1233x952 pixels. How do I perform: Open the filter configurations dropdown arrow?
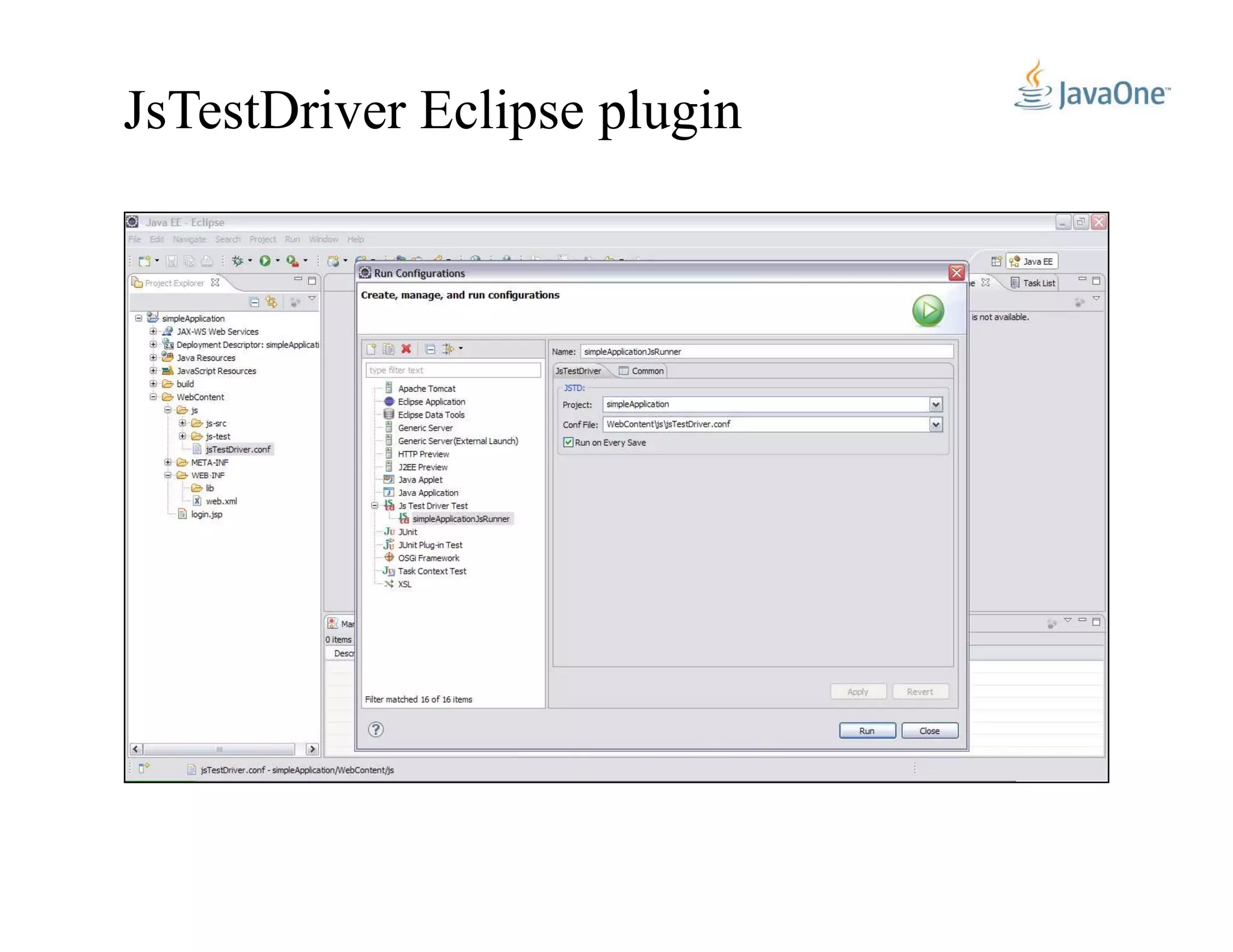(x=461, y=348)
